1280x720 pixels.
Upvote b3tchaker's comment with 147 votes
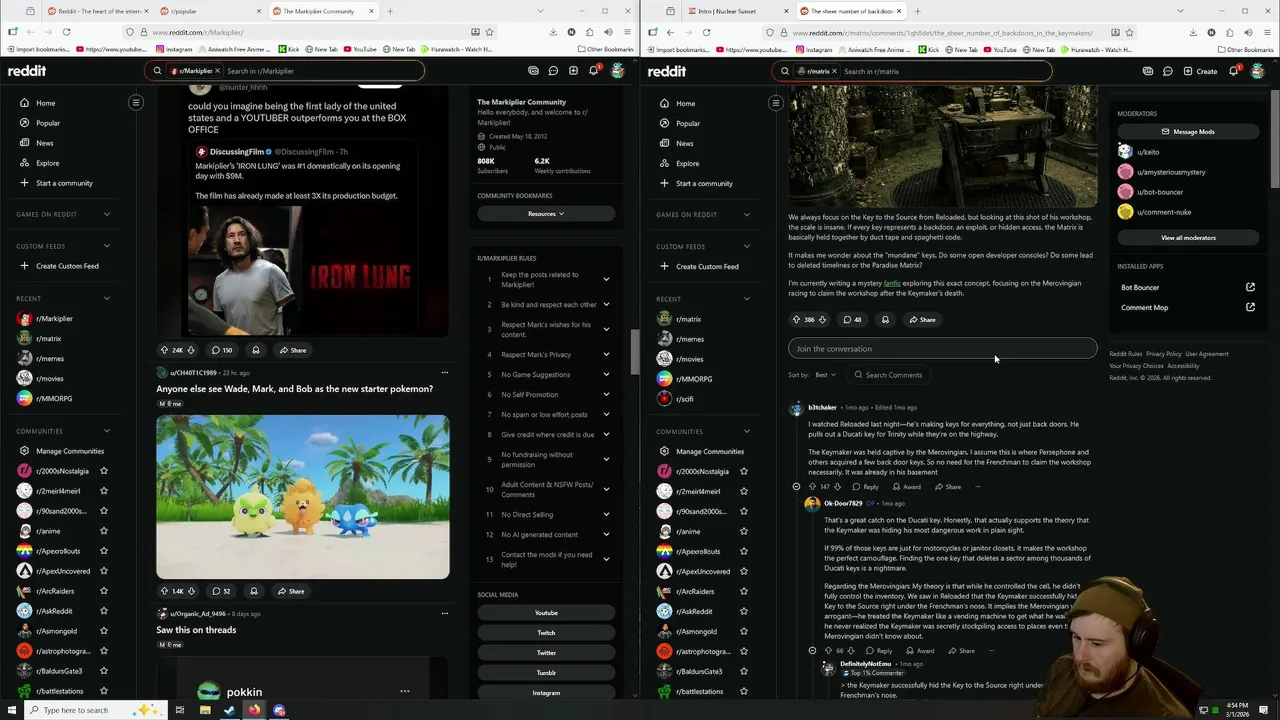[812, 487]
